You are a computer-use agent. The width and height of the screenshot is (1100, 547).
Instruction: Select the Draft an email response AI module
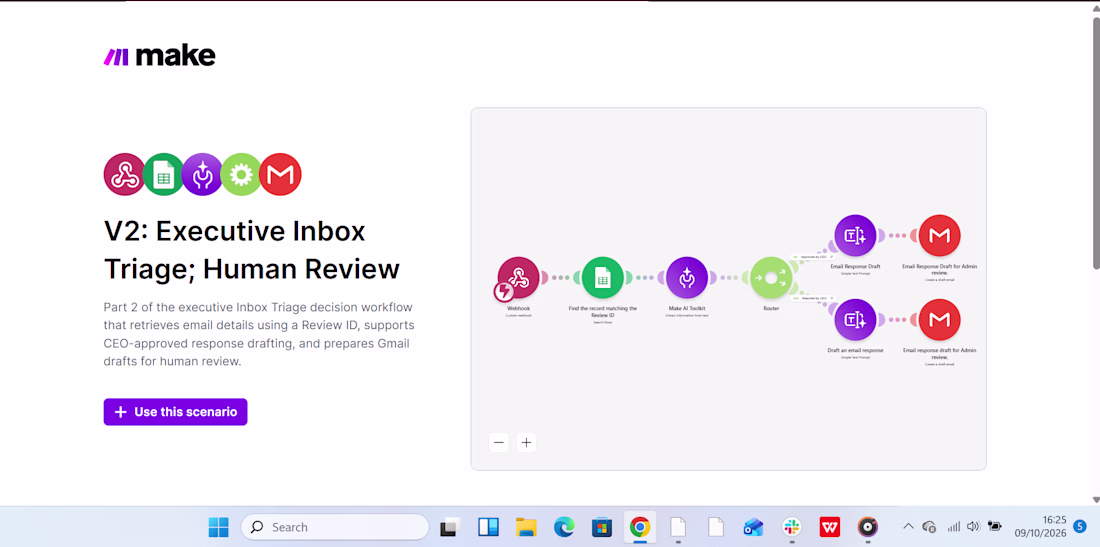coord(855,320)
